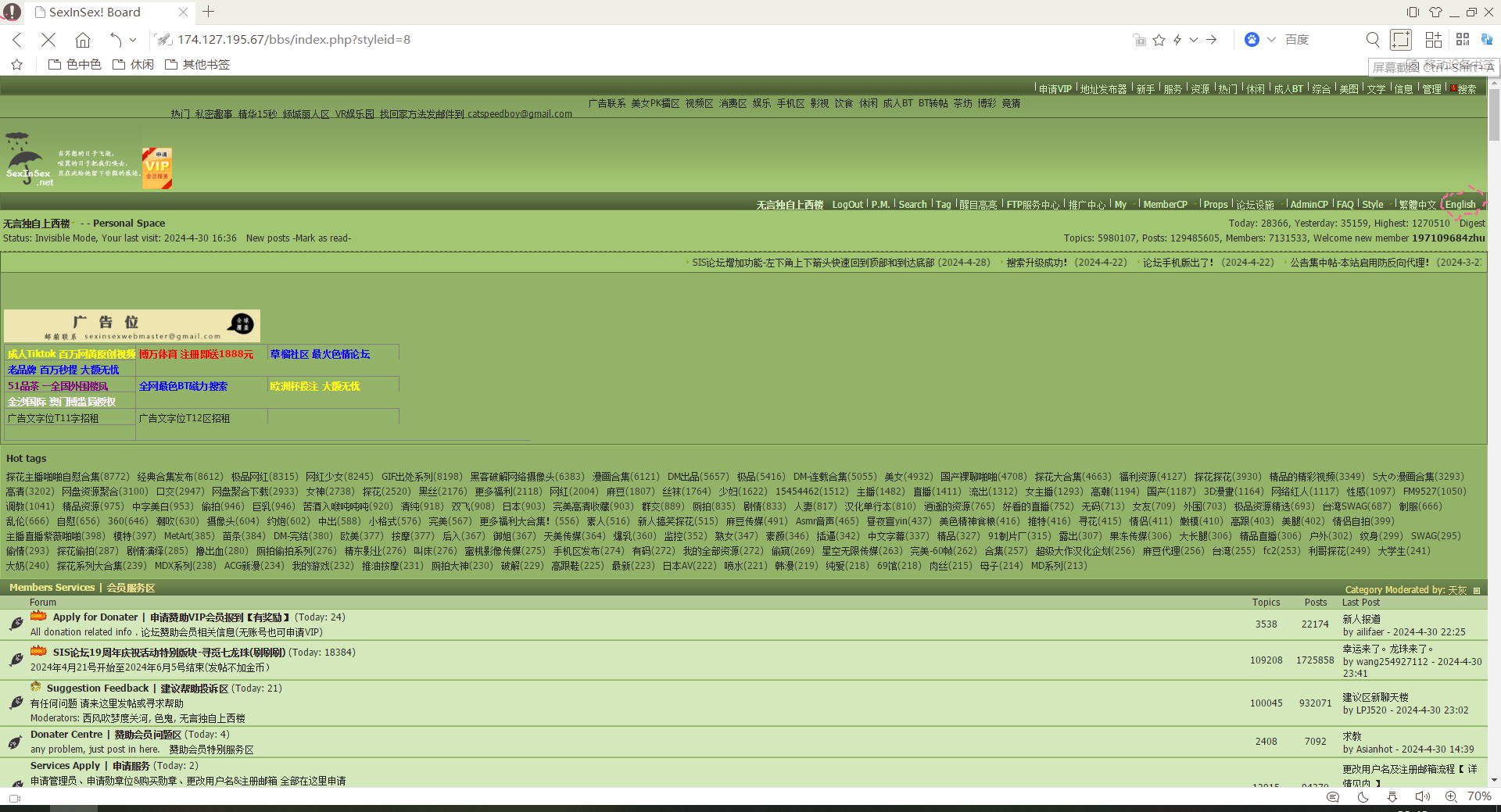Viewport: 1501px width, 812px height.
Task: Click the magnifier search icon in toolbar
Action: click(x=1373, y=40)
